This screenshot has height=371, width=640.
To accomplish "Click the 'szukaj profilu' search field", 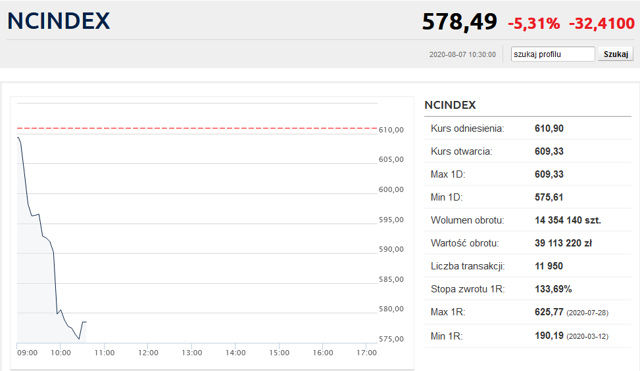I will (553, 54).
